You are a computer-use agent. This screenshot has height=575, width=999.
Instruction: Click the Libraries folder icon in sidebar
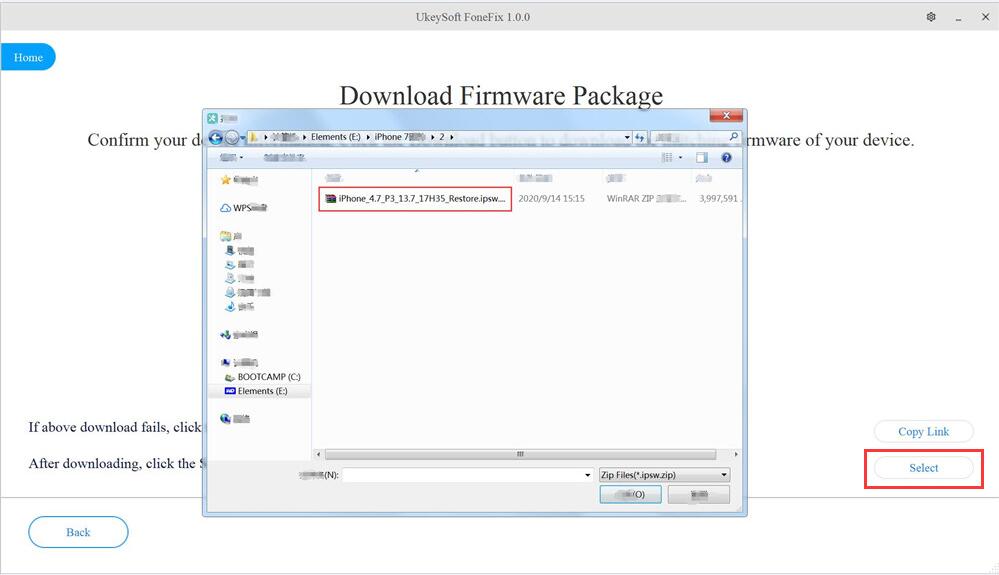226,236
